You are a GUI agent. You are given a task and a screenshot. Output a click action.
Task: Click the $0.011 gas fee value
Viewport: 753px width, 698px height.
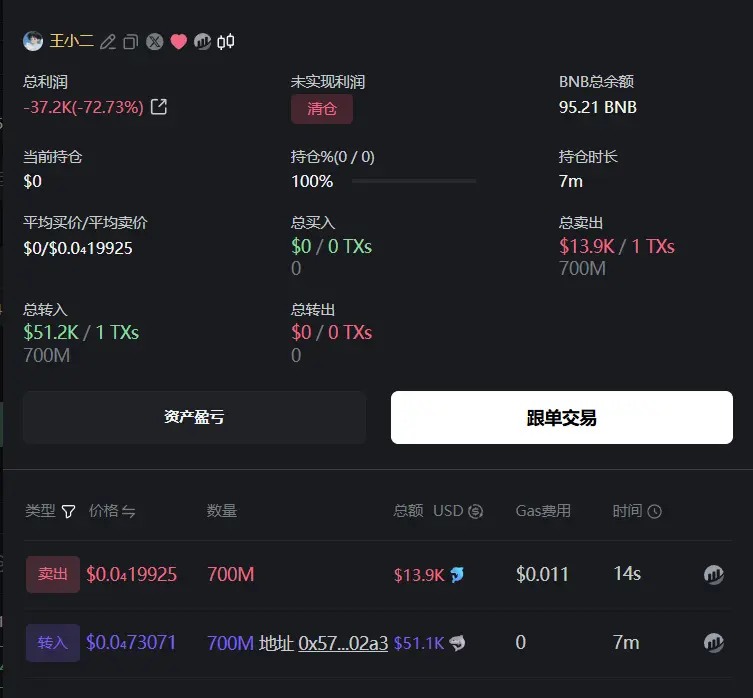point(542,575)
